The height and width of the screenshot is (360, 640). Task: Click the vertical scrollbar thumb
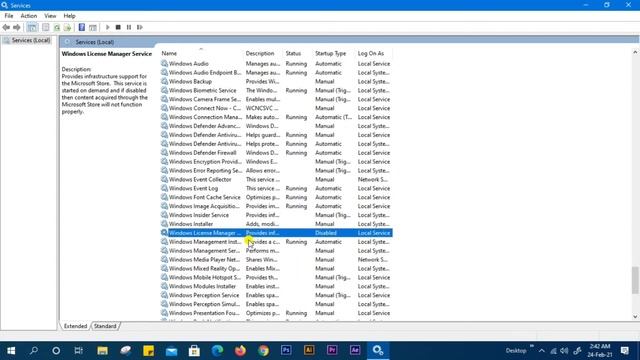(x=635, y=280)
